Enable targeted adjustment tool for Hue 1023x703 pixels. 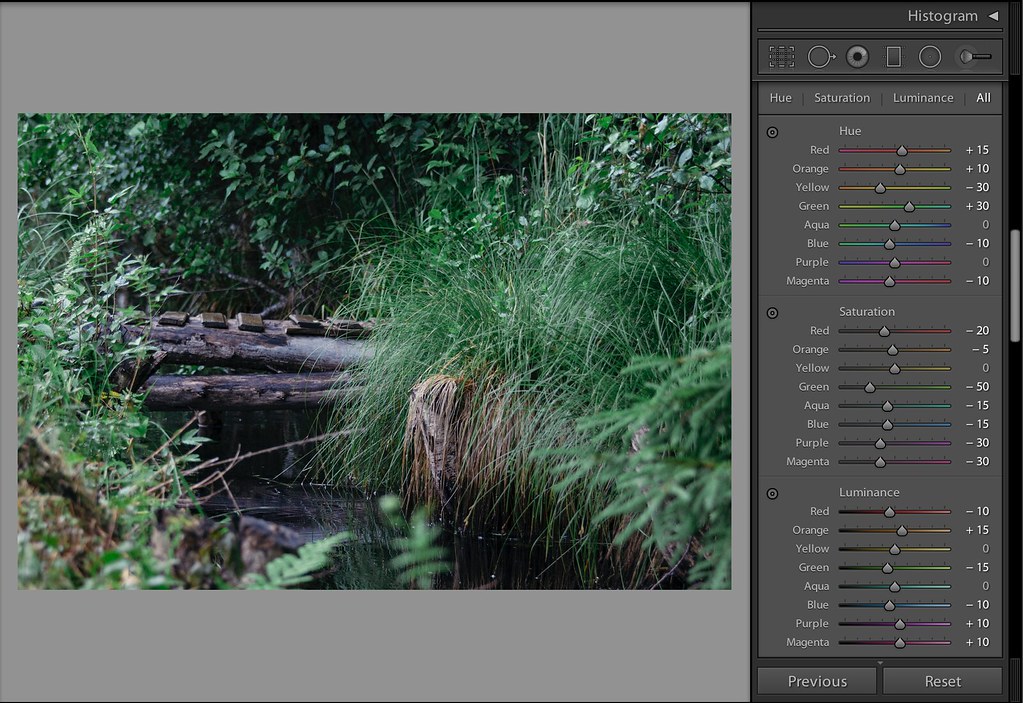click(772, 132)
